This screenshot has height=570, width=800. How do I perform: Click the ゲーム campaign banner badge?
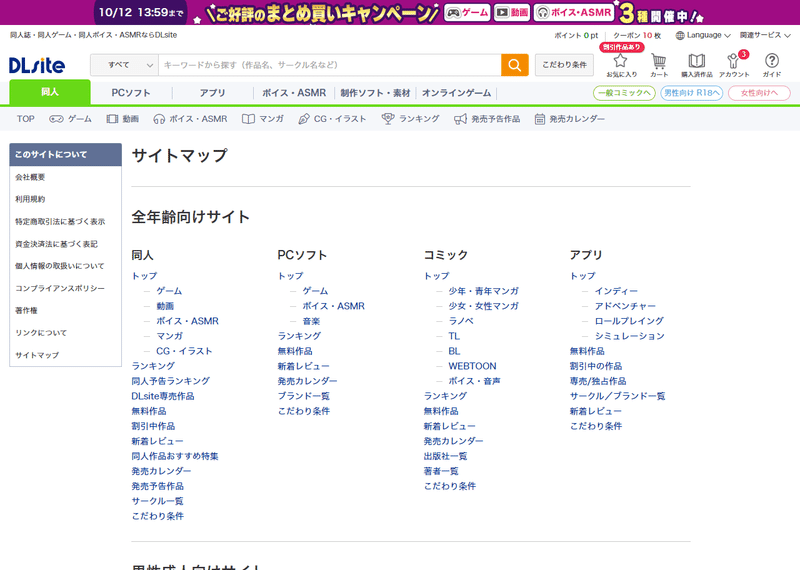tap(467, 12)
